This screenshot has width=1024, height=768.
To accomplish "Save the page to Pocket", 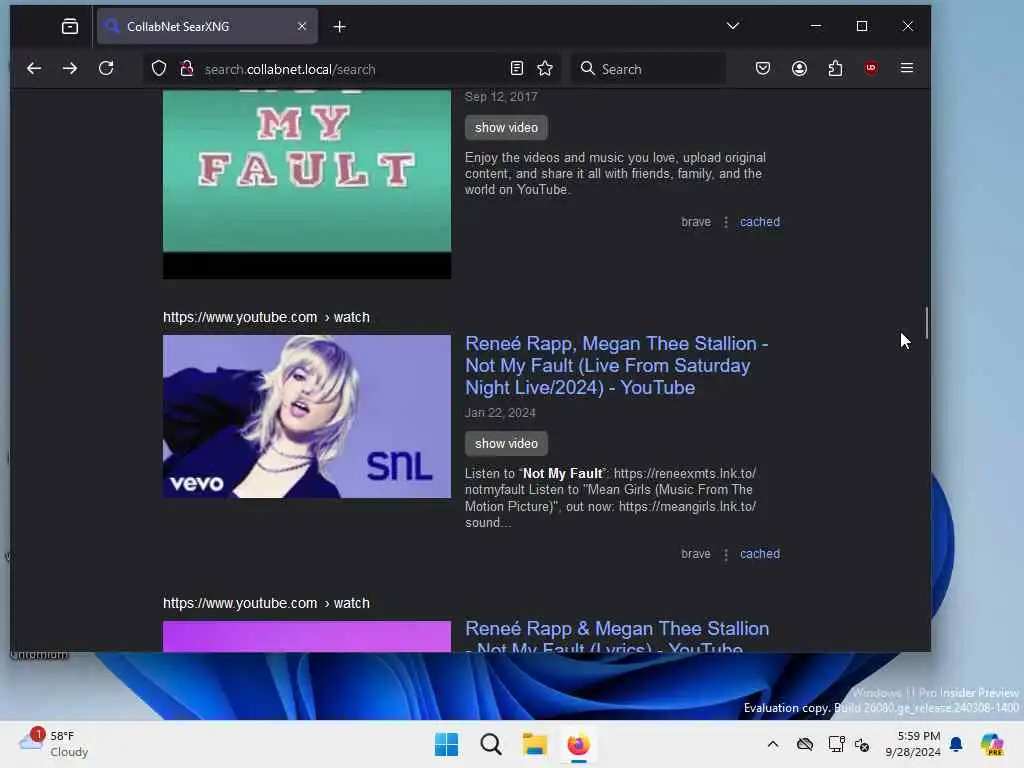I will [763, 69].
